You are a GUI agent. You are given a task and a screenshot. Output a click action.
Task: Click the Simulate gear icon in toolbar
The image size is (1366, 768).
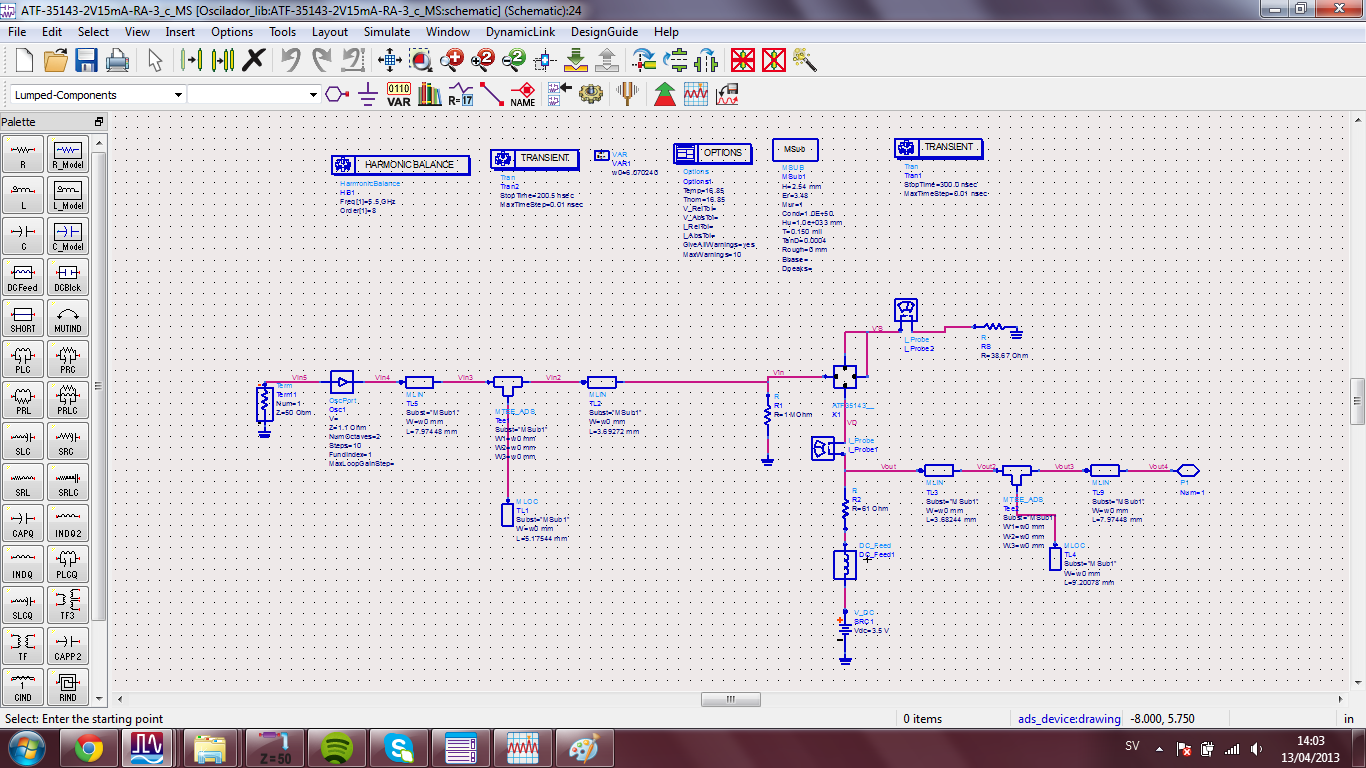pos(592,94)
